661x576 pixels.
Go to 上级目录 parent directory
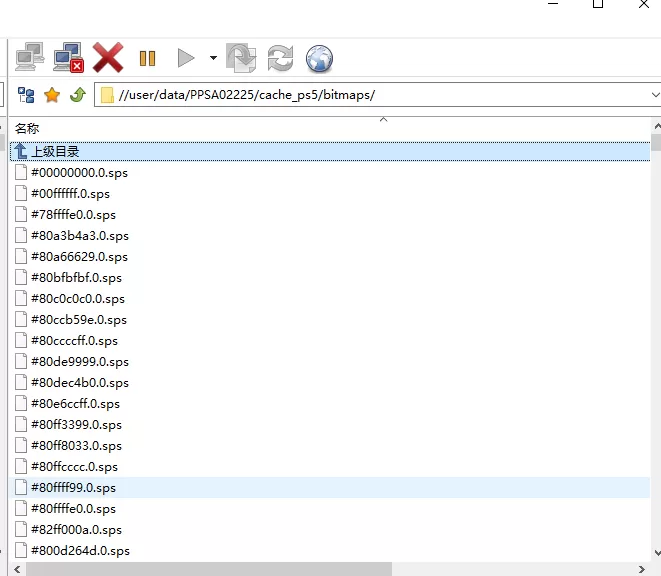tap(330, 151)
